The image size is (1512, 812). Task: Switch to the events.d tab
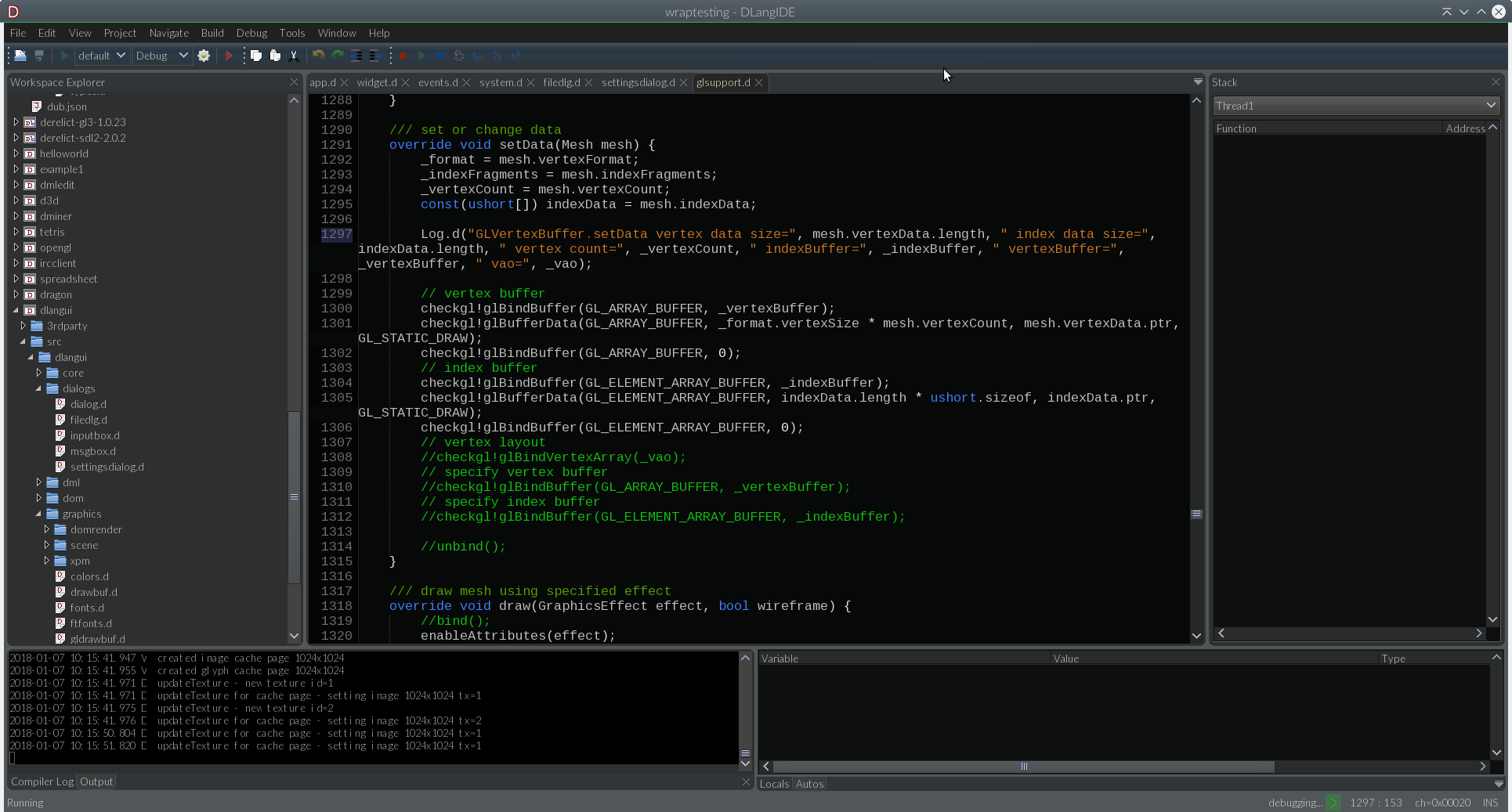437,82
